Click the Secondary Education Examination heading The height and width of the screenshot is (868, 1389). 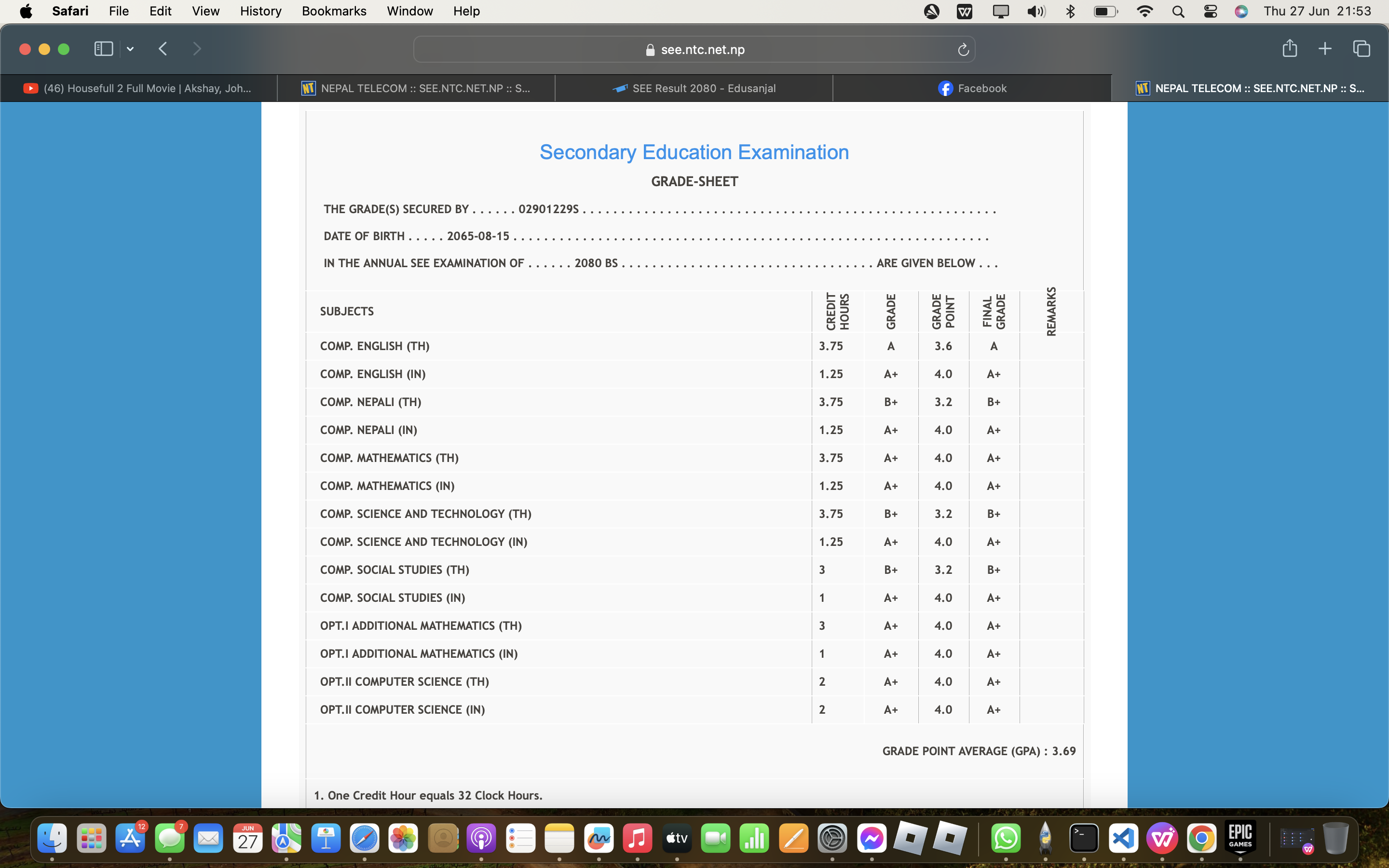(694, 152)
